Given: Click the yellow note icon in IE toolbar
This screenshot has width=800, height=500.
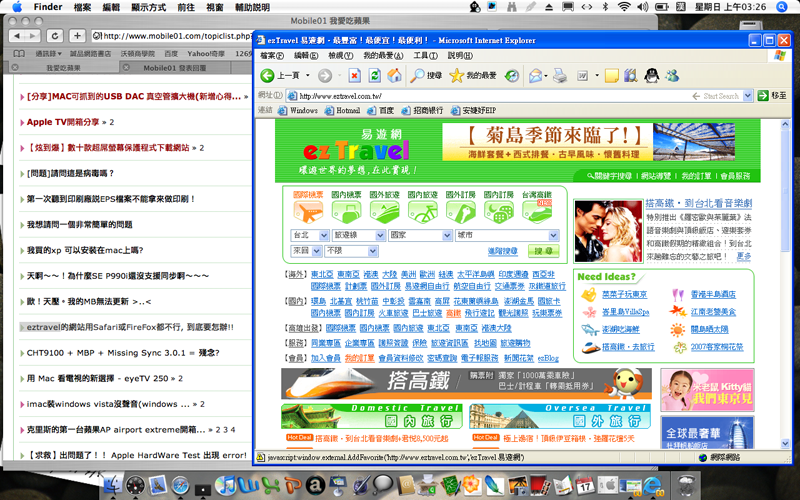Looking at the screenshot, I should (611, 76).
